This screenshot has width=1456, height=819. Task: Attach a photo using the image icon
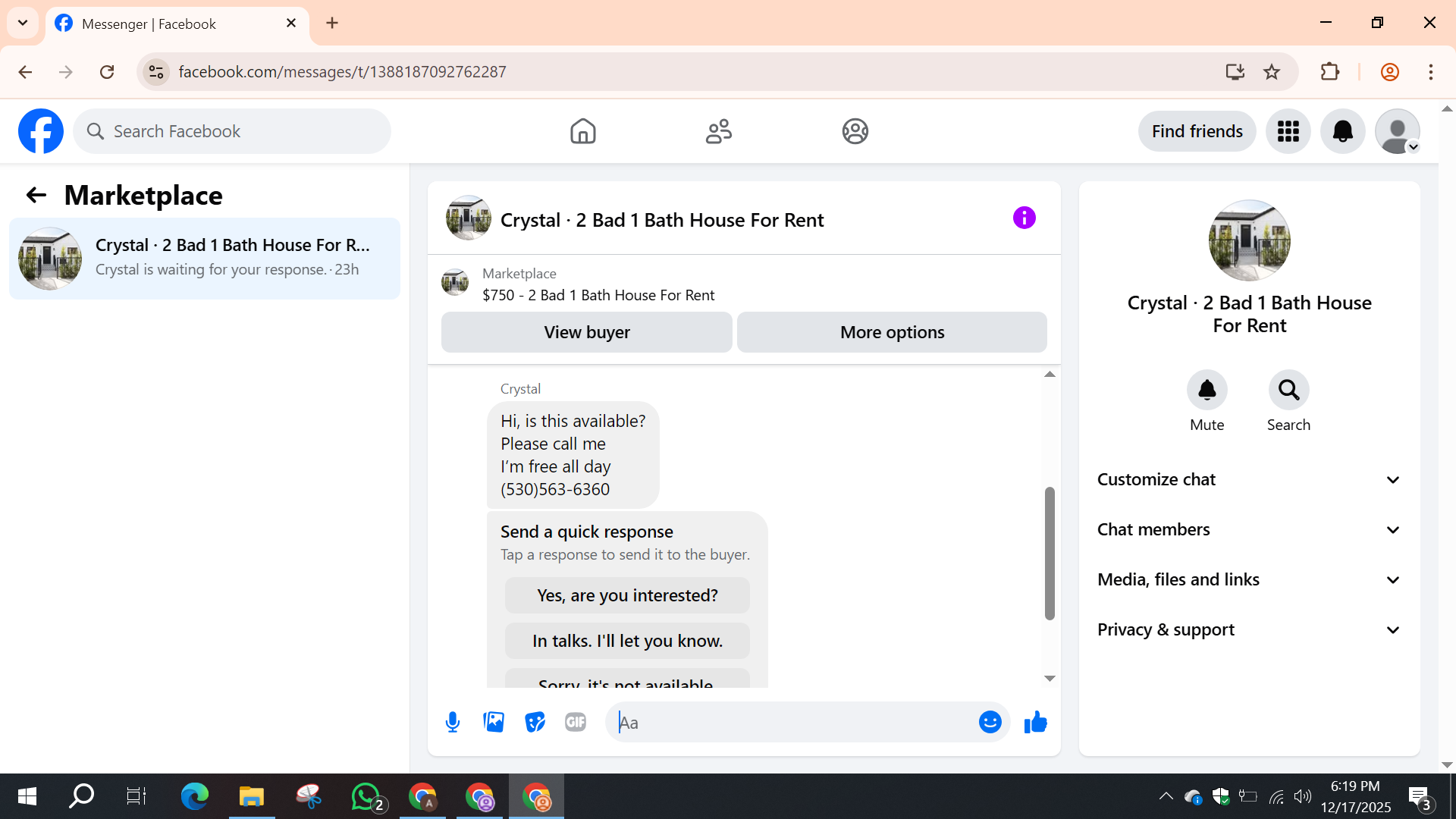(x=494, y=722)
